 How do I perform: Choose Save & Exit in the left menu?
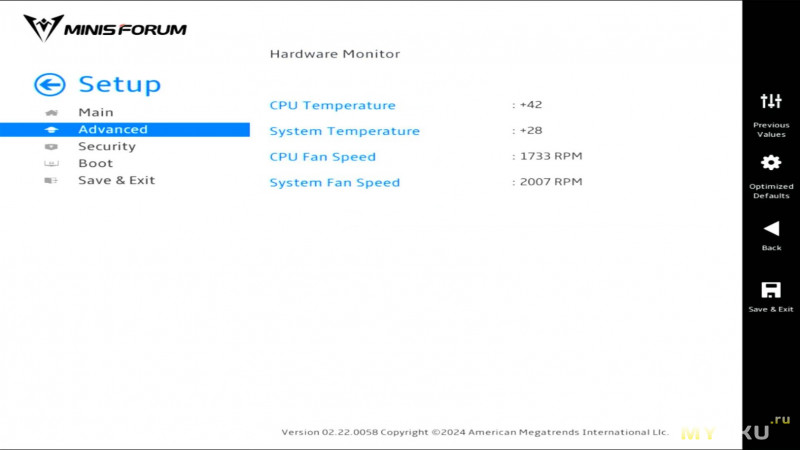click(116, 180)
